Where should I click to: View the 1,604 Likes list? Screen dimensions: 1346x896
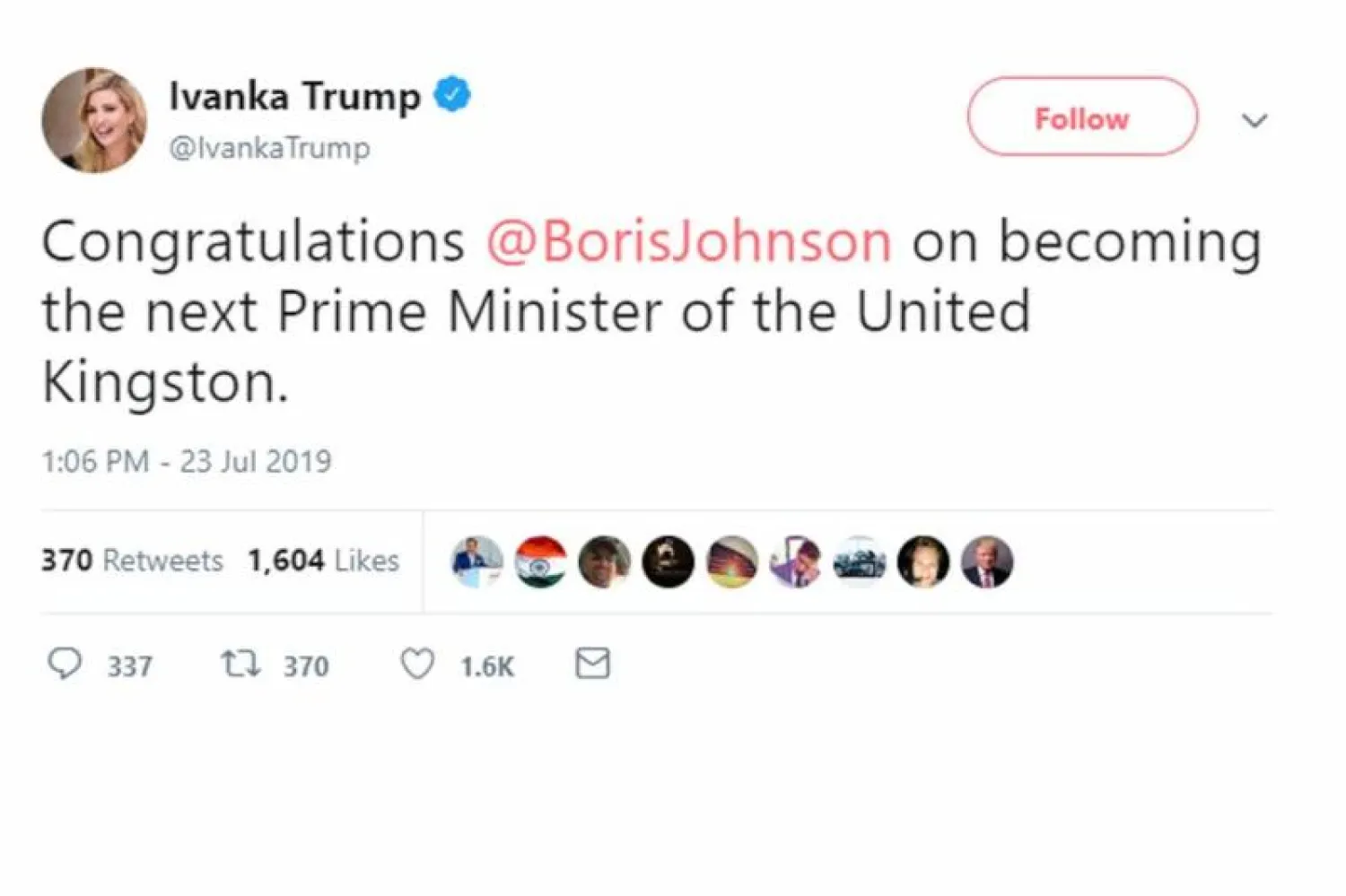coord(323,561)
